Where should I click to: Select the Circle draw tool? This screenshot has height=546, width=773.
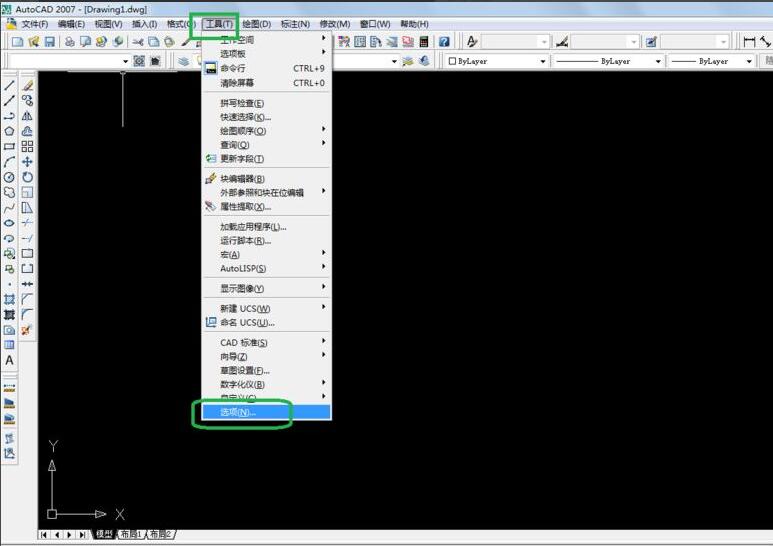point(9,177)
